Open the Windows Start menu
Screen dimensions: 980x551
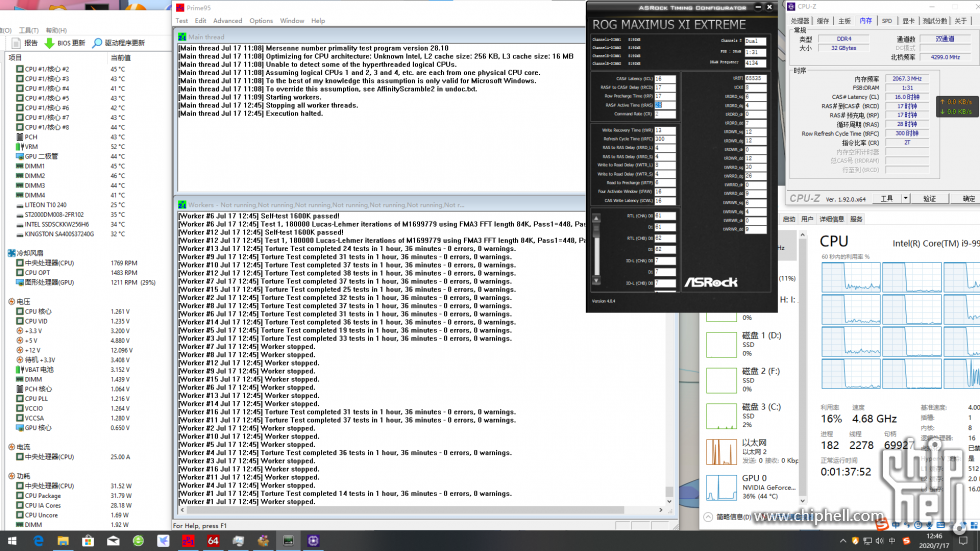tap(12, 541)
